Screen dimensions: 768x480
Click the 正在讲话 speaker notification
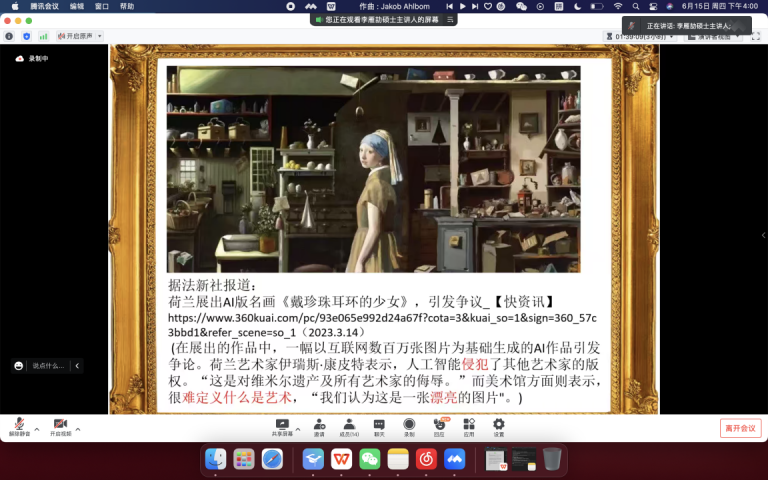pos(687,26)
